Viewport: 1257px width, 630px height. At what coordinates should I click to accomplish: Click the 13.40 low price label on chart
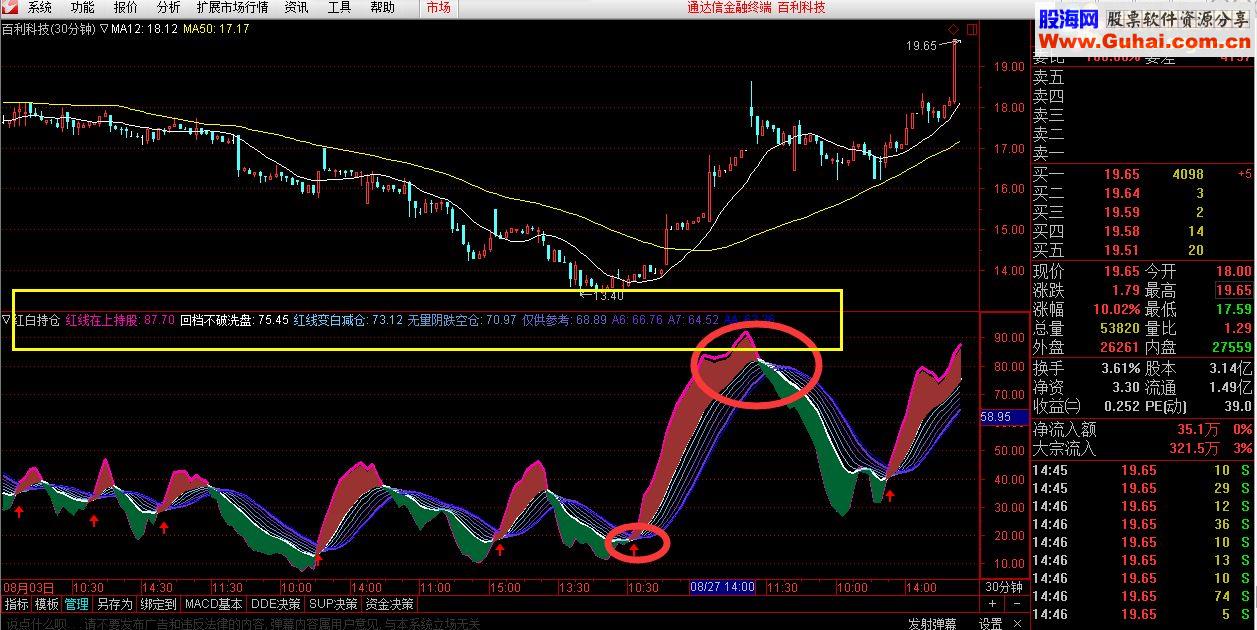coord(608,295)
